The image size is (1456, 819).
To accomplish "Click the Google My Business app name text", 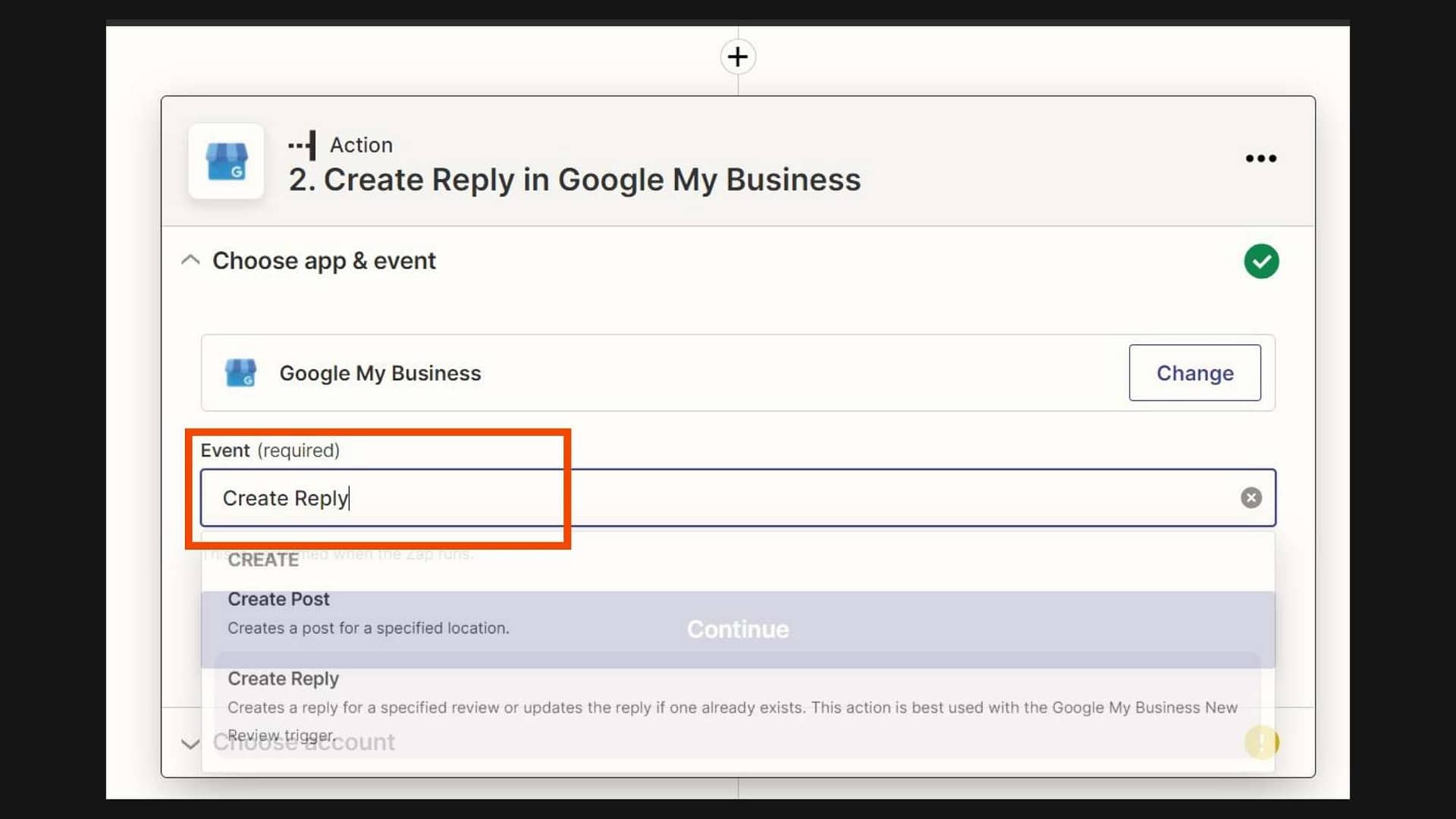I will (x=380, y=373).
